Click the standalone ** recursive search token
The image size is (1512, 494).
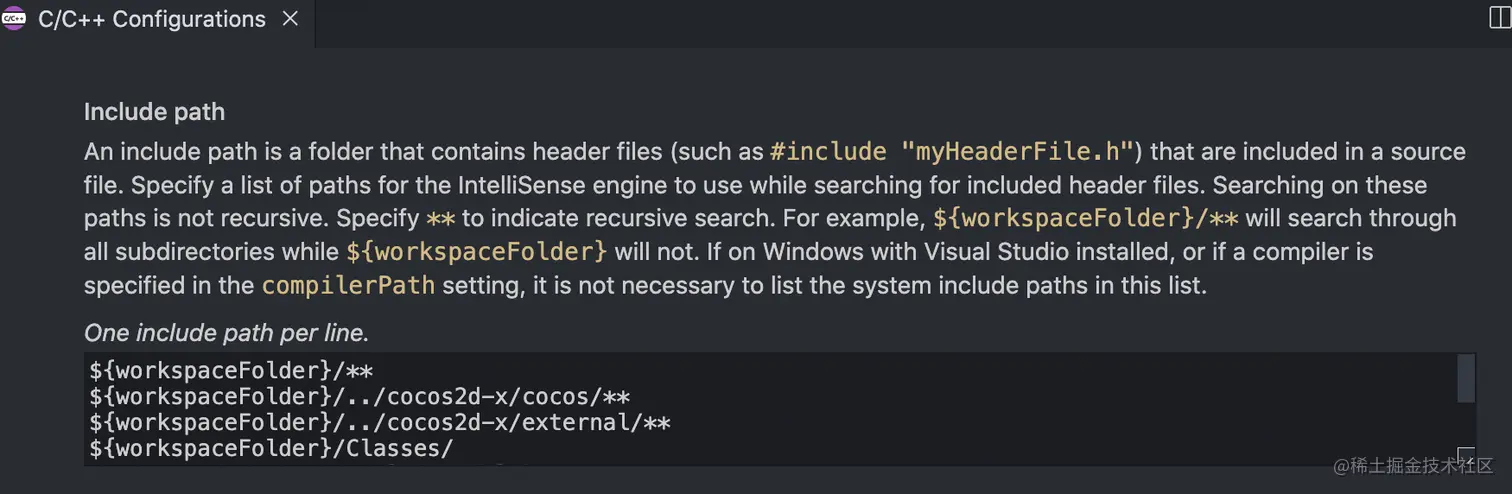point(440,218)
